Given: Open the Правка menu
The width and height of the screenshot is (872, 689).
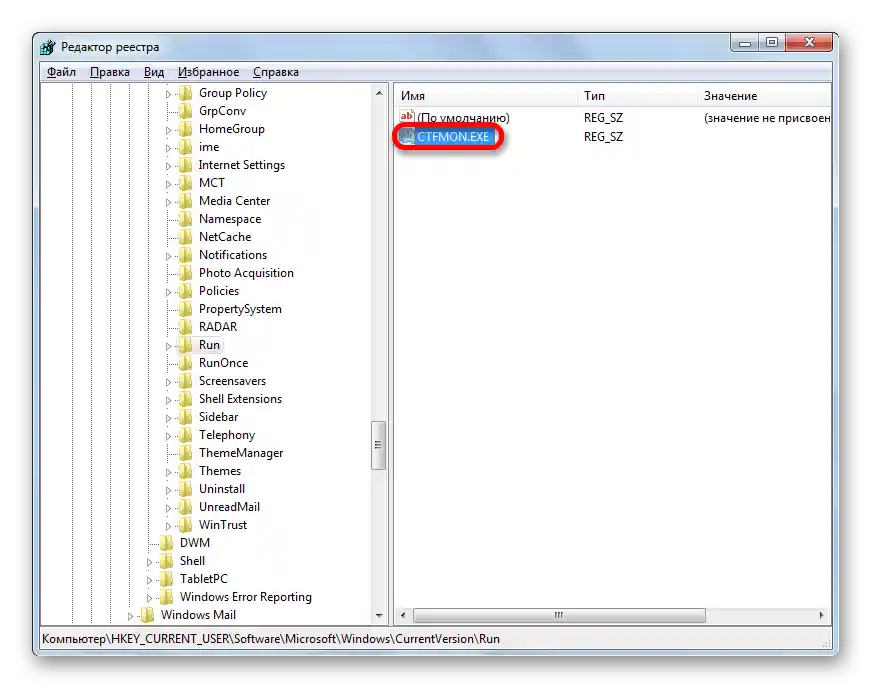Looking at the screenshot, I should (110, 72).
